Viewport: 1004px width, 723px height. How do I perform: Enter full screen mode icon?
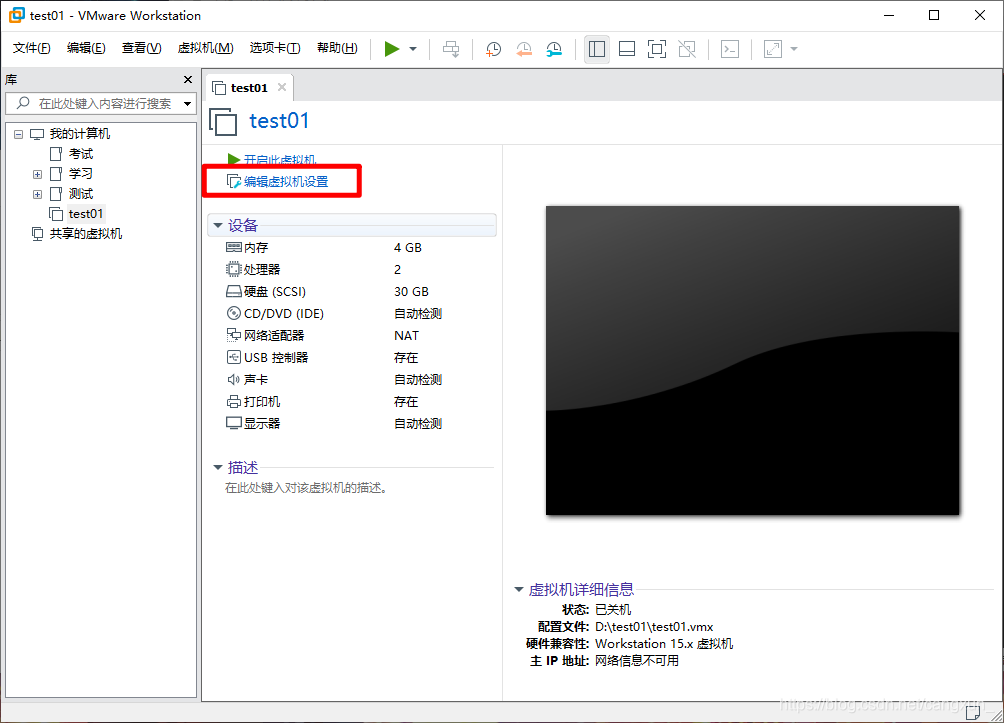tap(657, 49)
